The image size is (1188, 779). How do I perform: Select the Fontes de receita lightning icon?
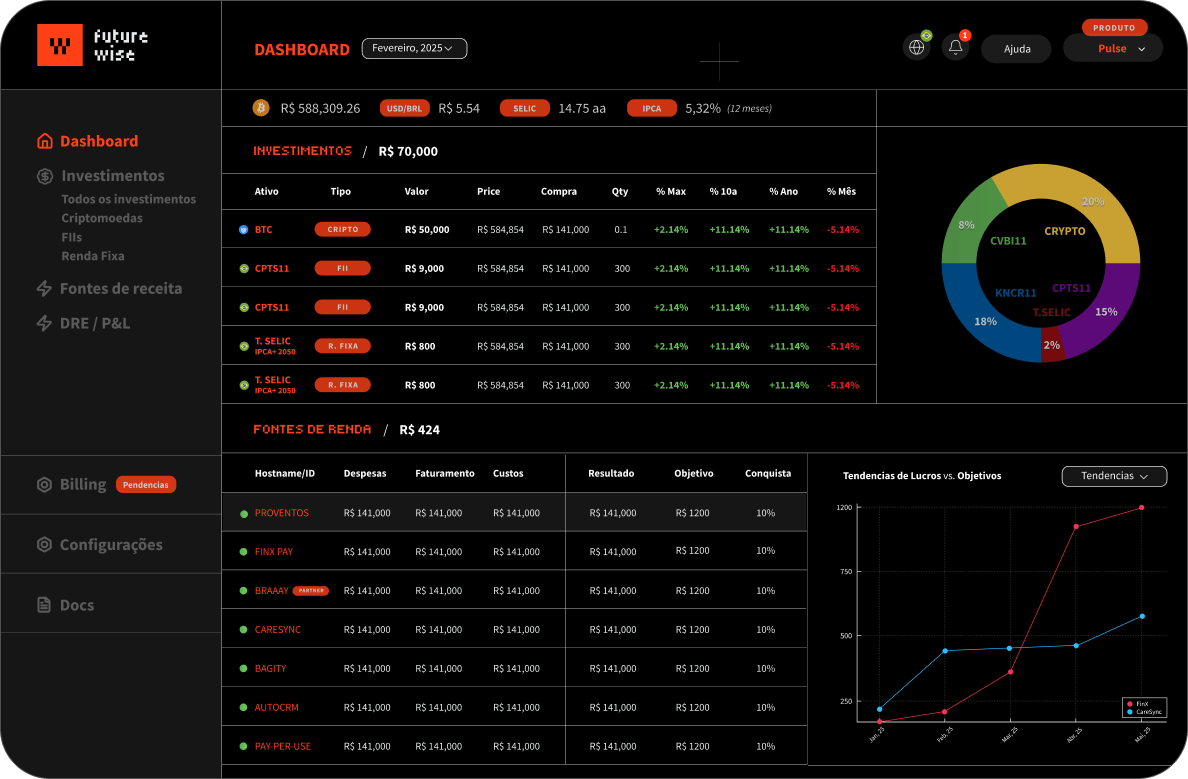(x=45, y=288)
